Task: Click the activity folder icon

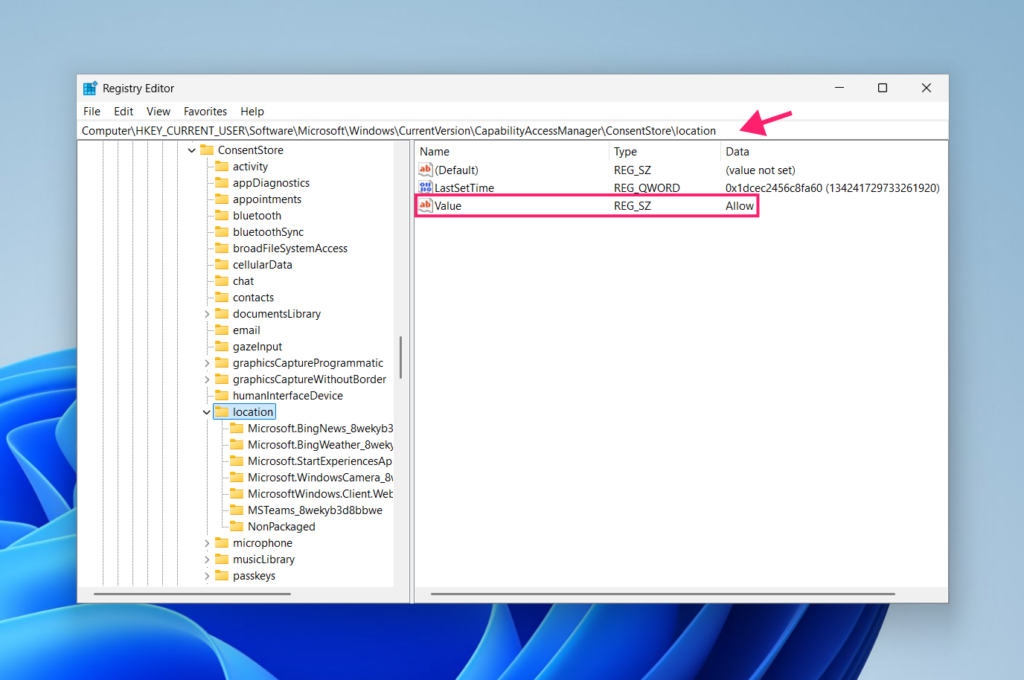Action: point(222,166)
